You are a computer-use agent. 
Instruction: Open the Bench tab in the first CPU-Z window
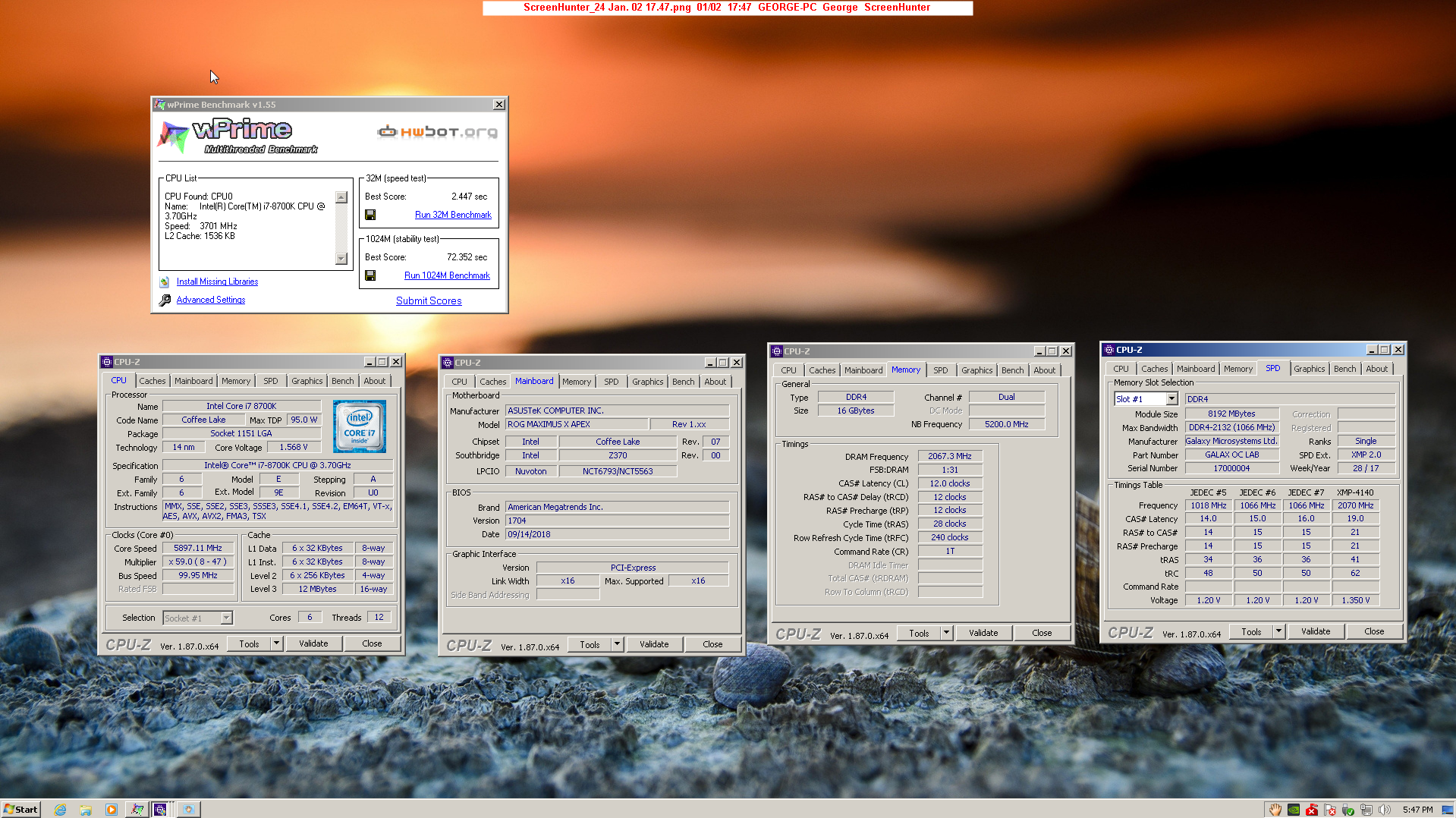[343, 381]
